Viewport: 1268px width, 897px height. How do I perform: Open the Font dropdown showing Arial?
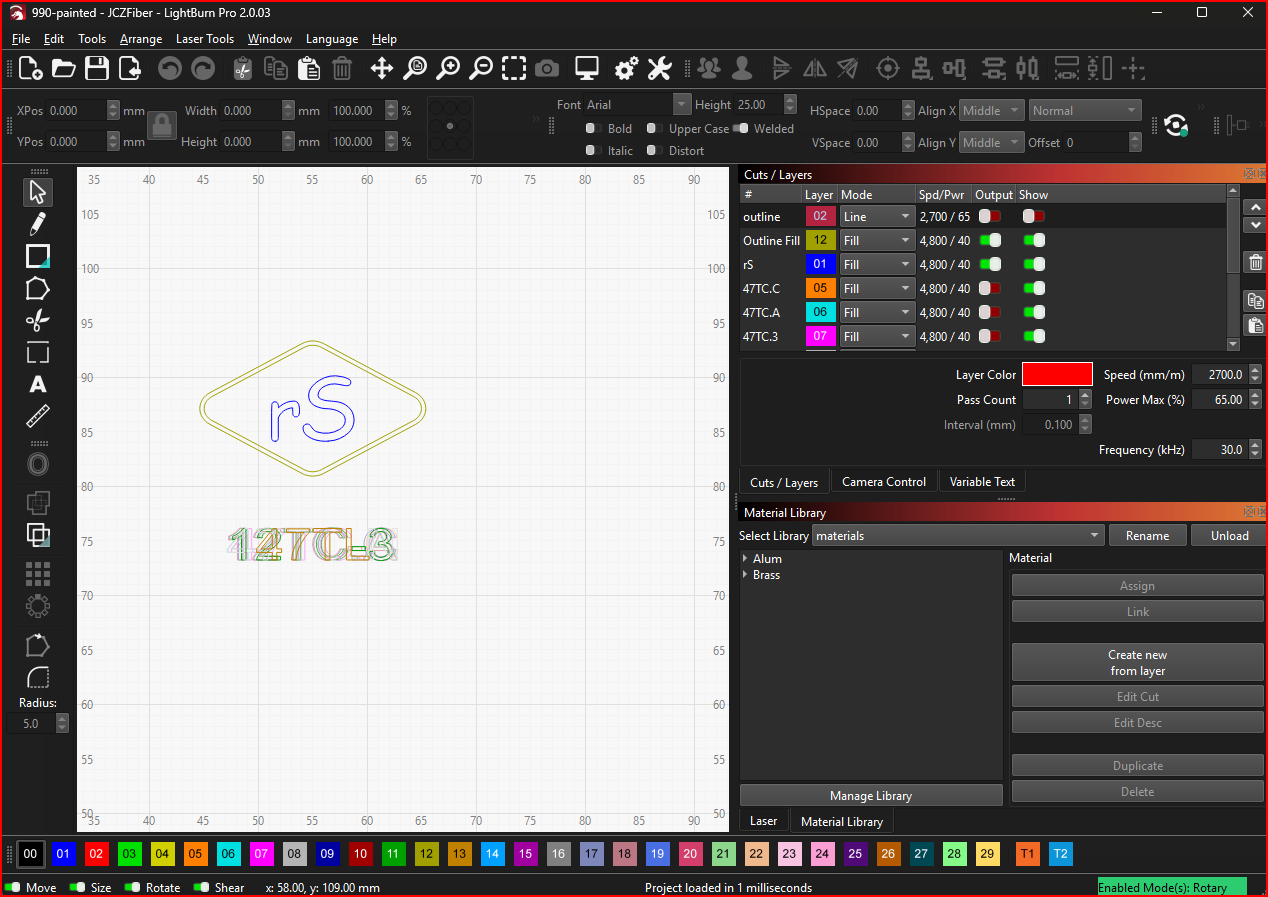(637, 105)
